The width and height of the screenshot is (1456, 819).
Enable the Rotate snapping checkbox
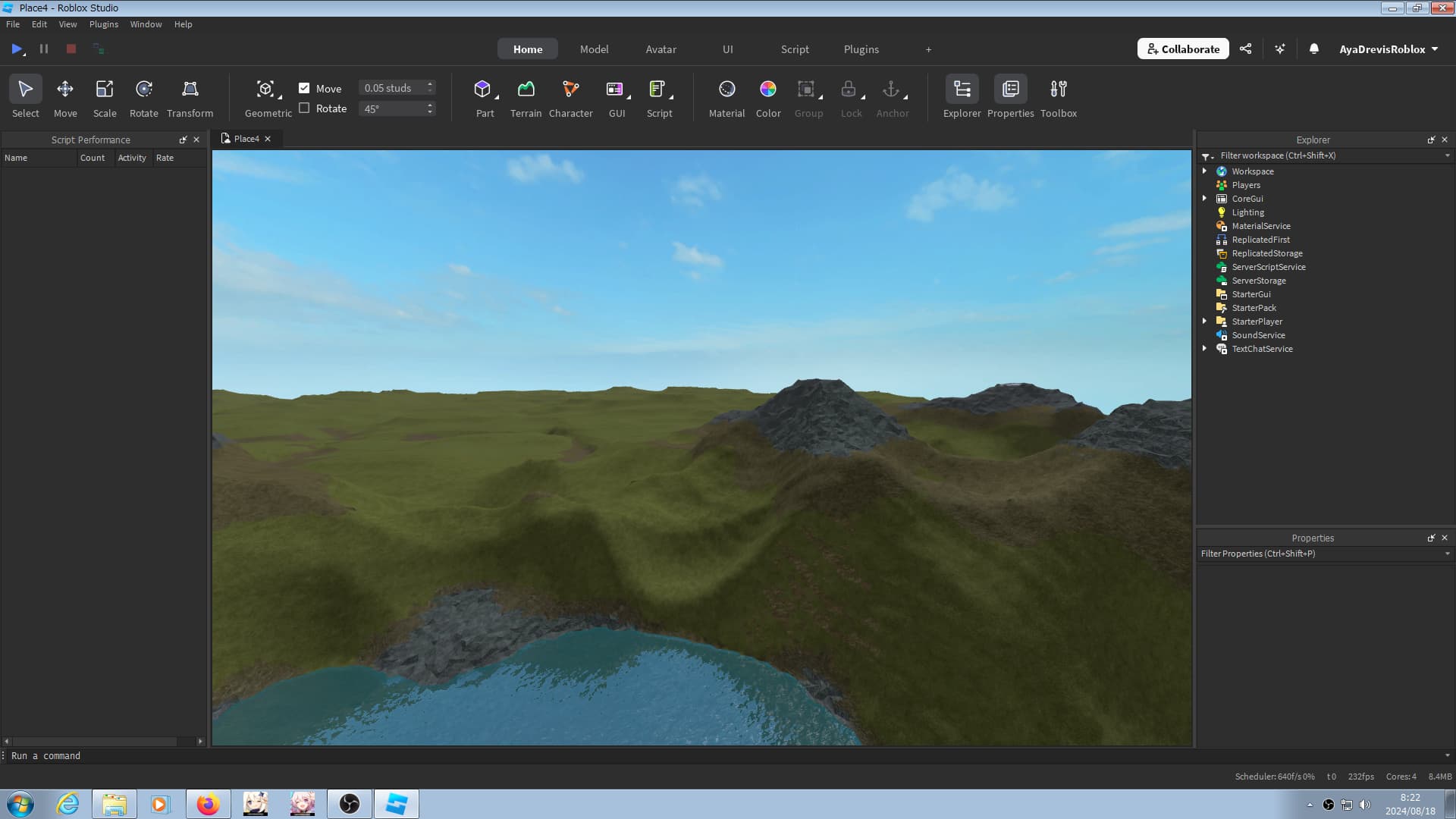tap(304, 108)
